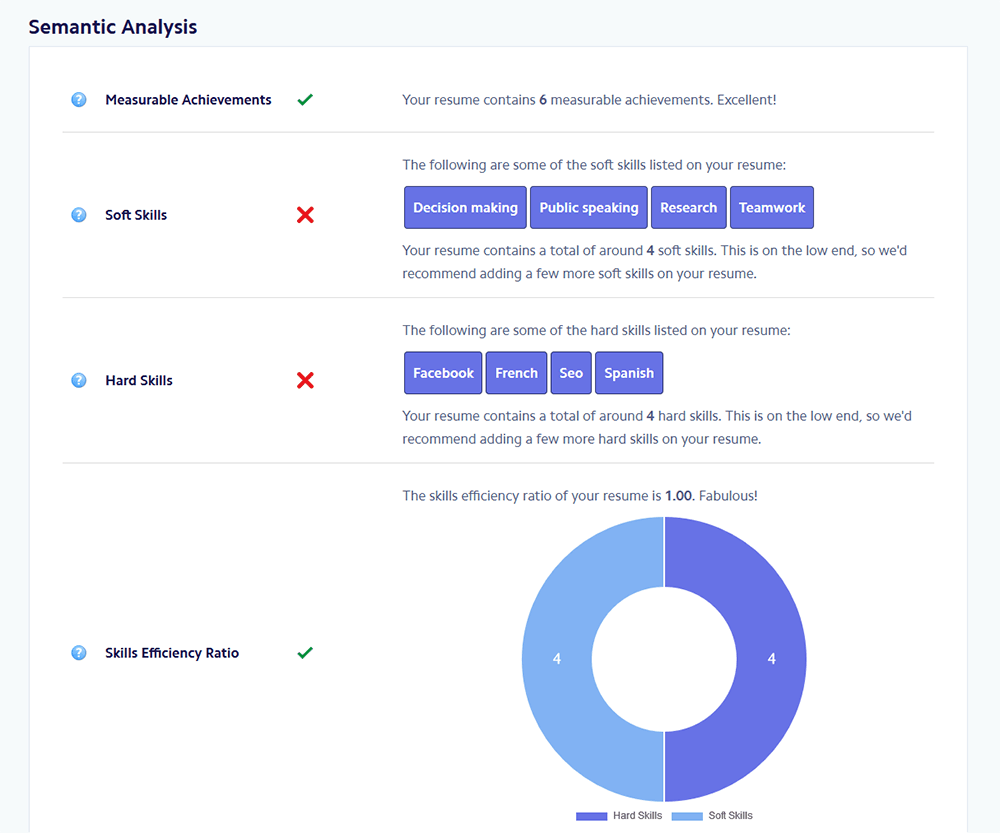Click the Public speaking skill badge
This screenshot has width=1000, height=833.
(x=589, y=207)
